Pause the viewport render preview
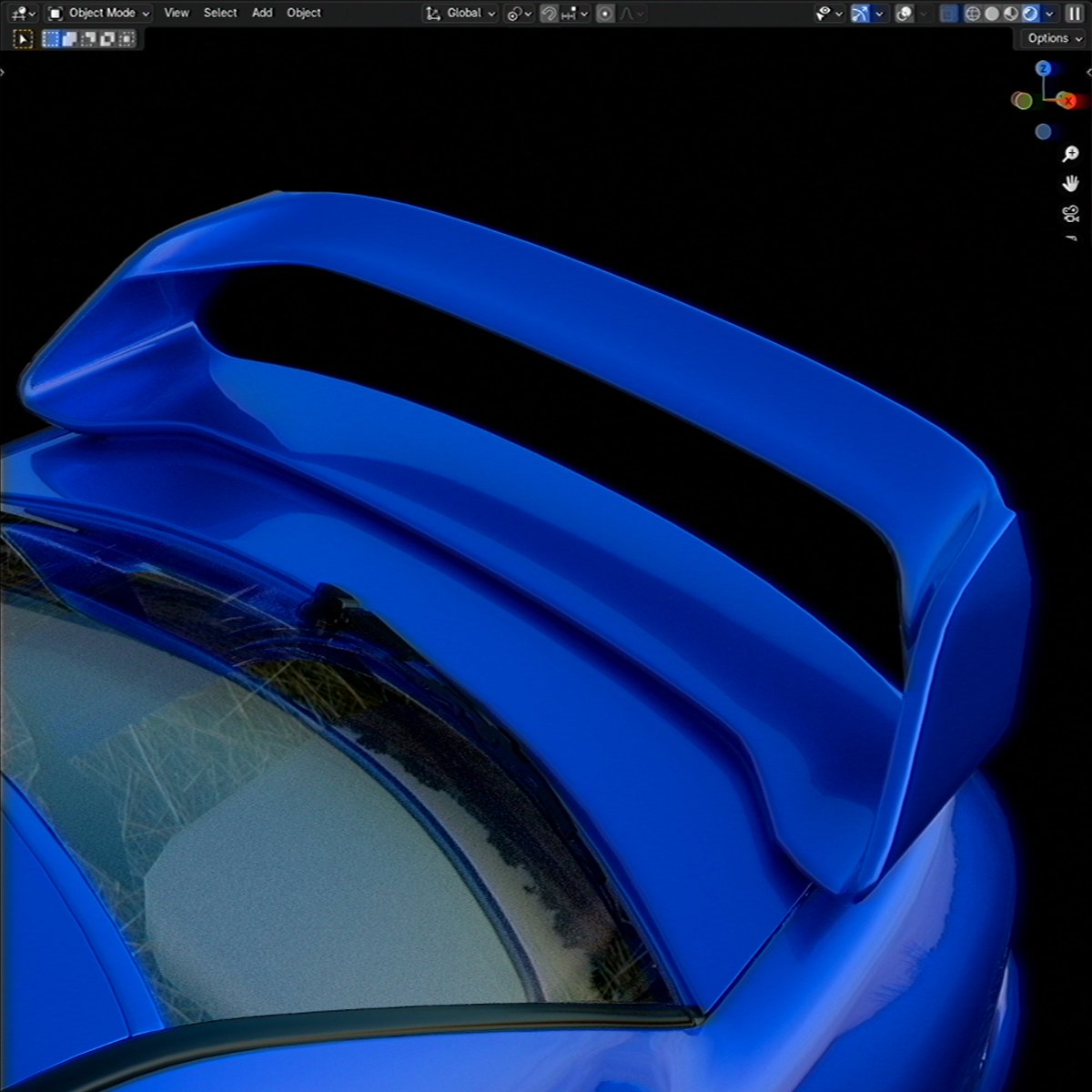Screen dimensions: 1092x1092 point(1075,14)
